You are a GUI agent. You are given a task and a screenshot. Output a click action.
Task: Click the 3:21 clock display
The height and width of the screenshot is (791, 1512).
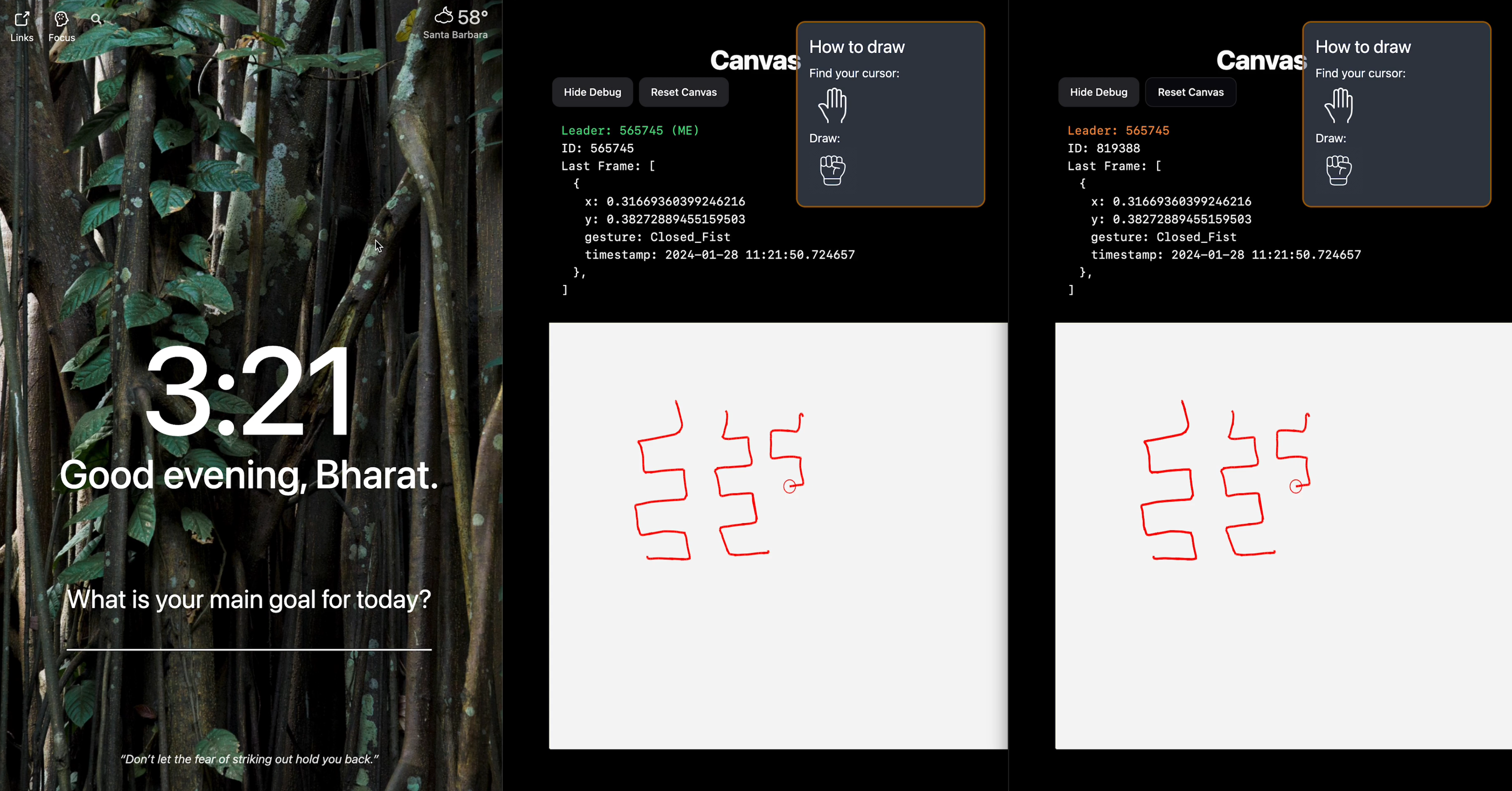(249, 390)
